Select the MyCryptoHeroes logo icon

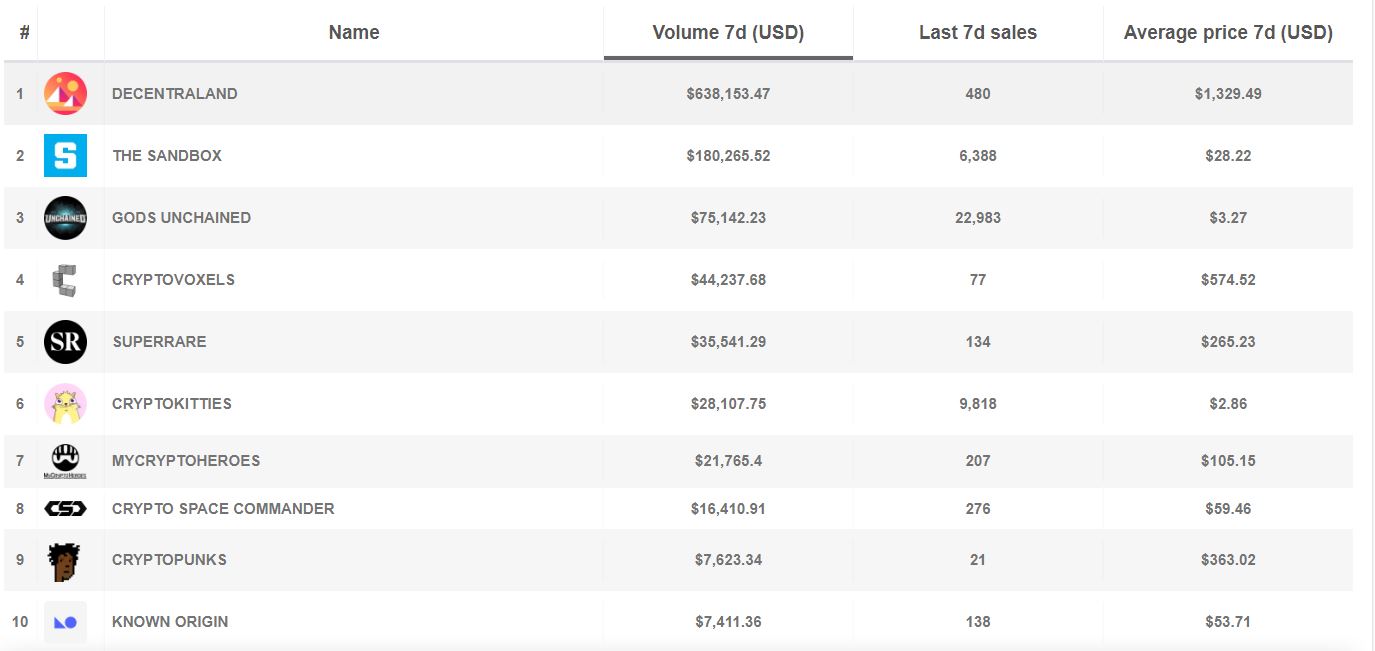(65, 461)
